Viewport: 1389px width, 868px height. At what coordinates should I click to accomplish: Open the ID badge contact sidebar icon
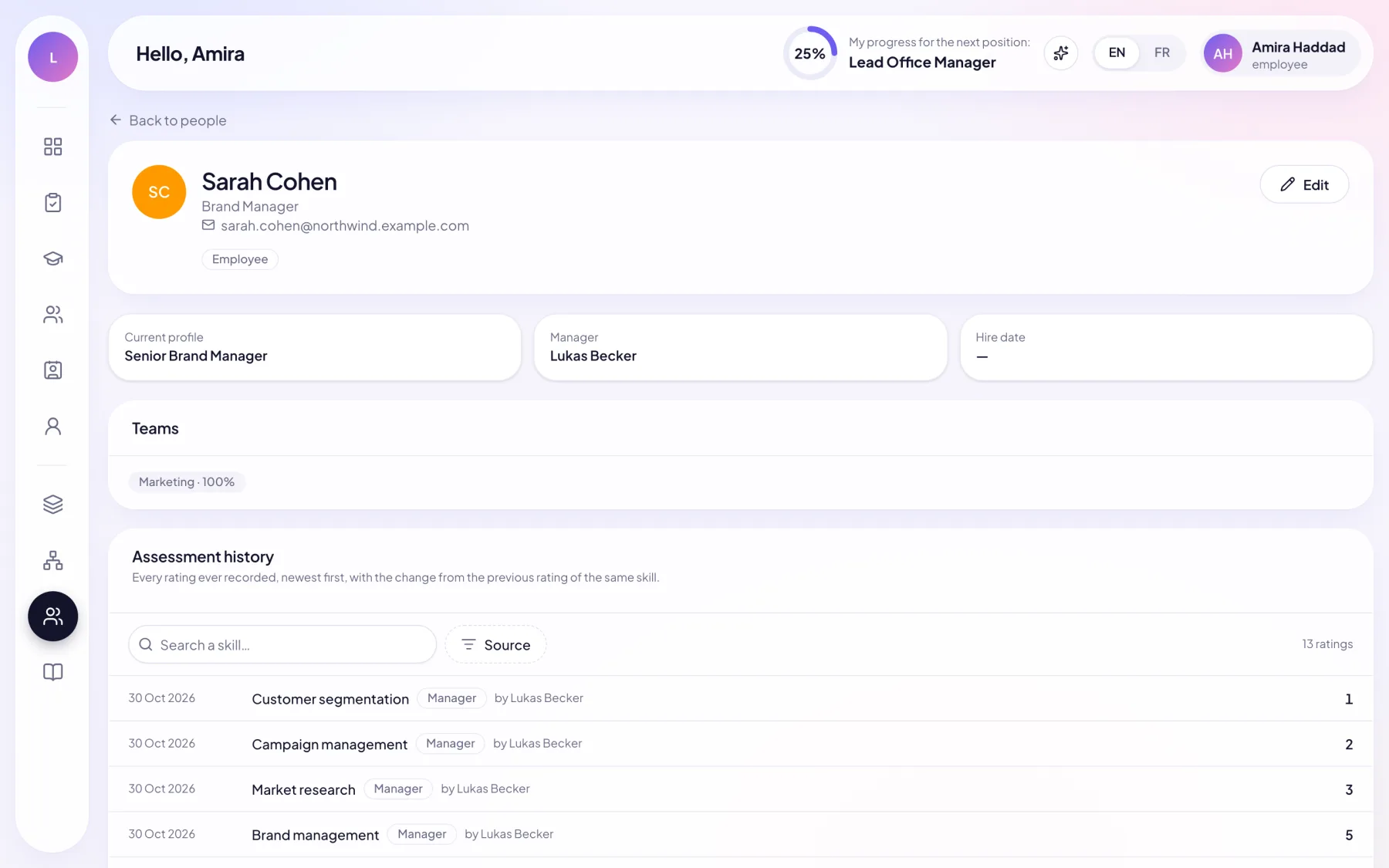[x=52, y=370]
